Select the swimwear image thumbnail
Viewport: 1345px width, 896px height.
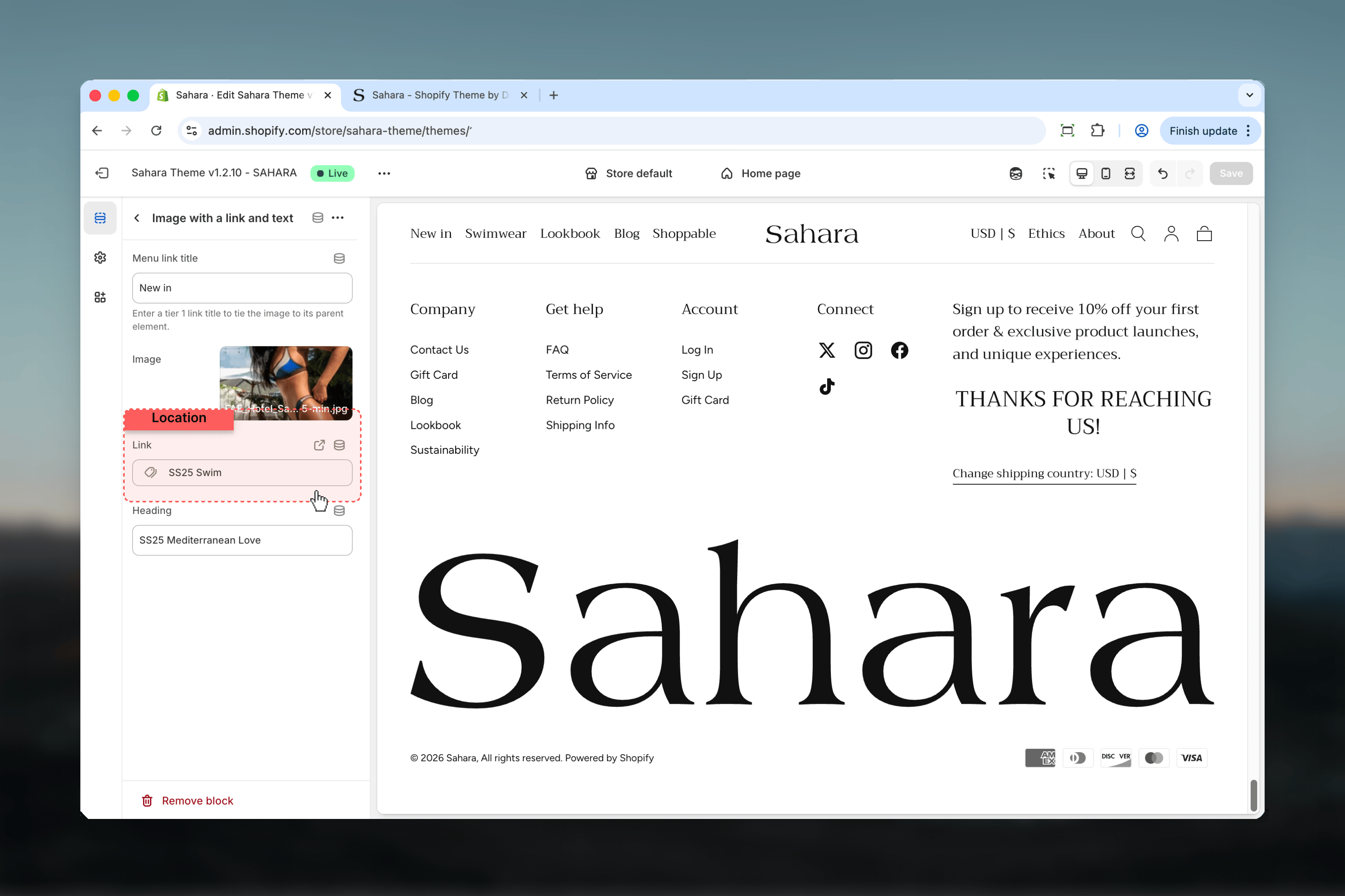(286, 383)
